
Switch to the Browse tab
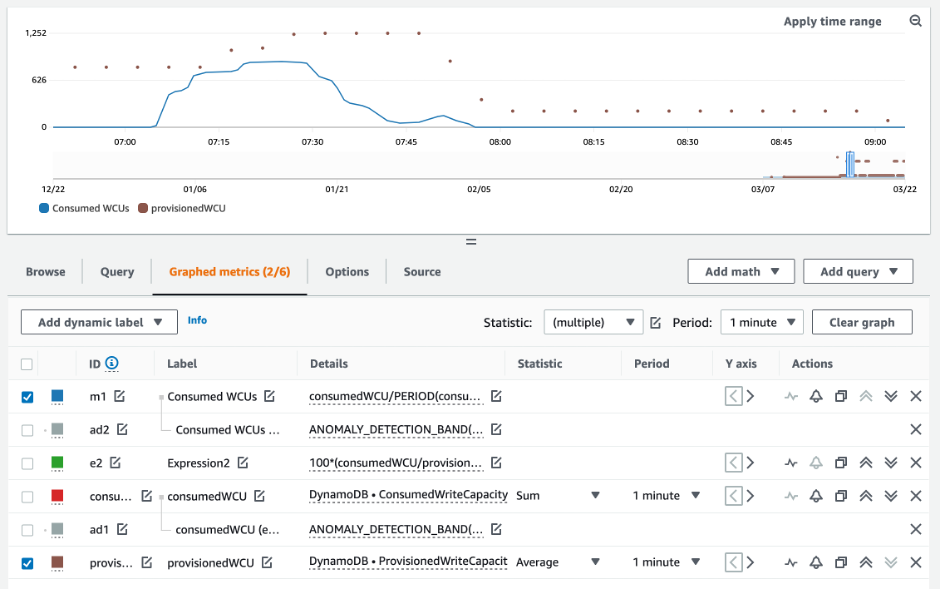pos(46,271)
